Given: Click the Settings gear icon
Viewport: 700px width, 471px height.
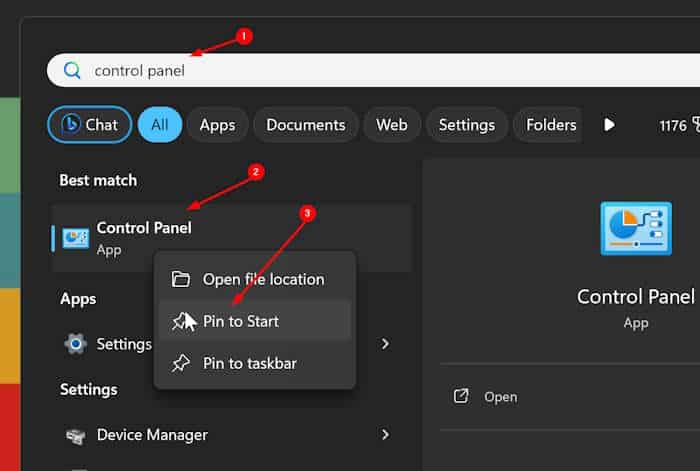Looking at the screenshot, I should [75, 344].
